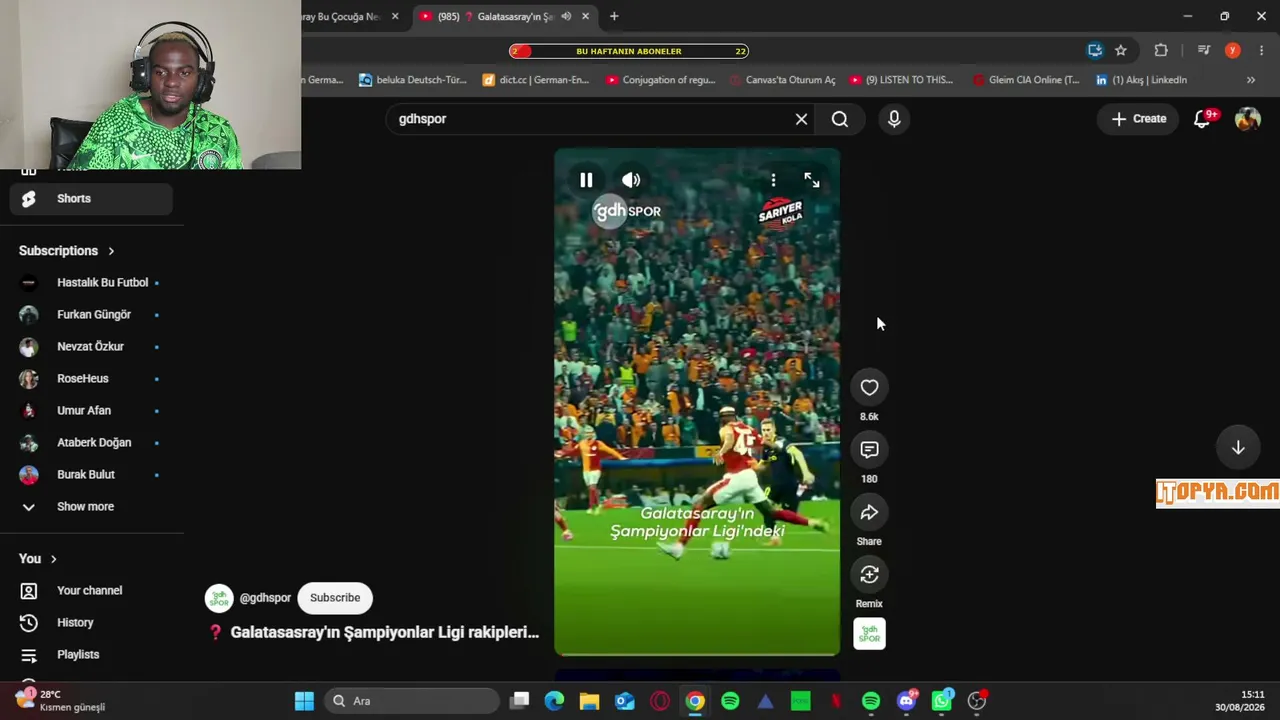Open the Install app icon in address bar

[1095, 51]
